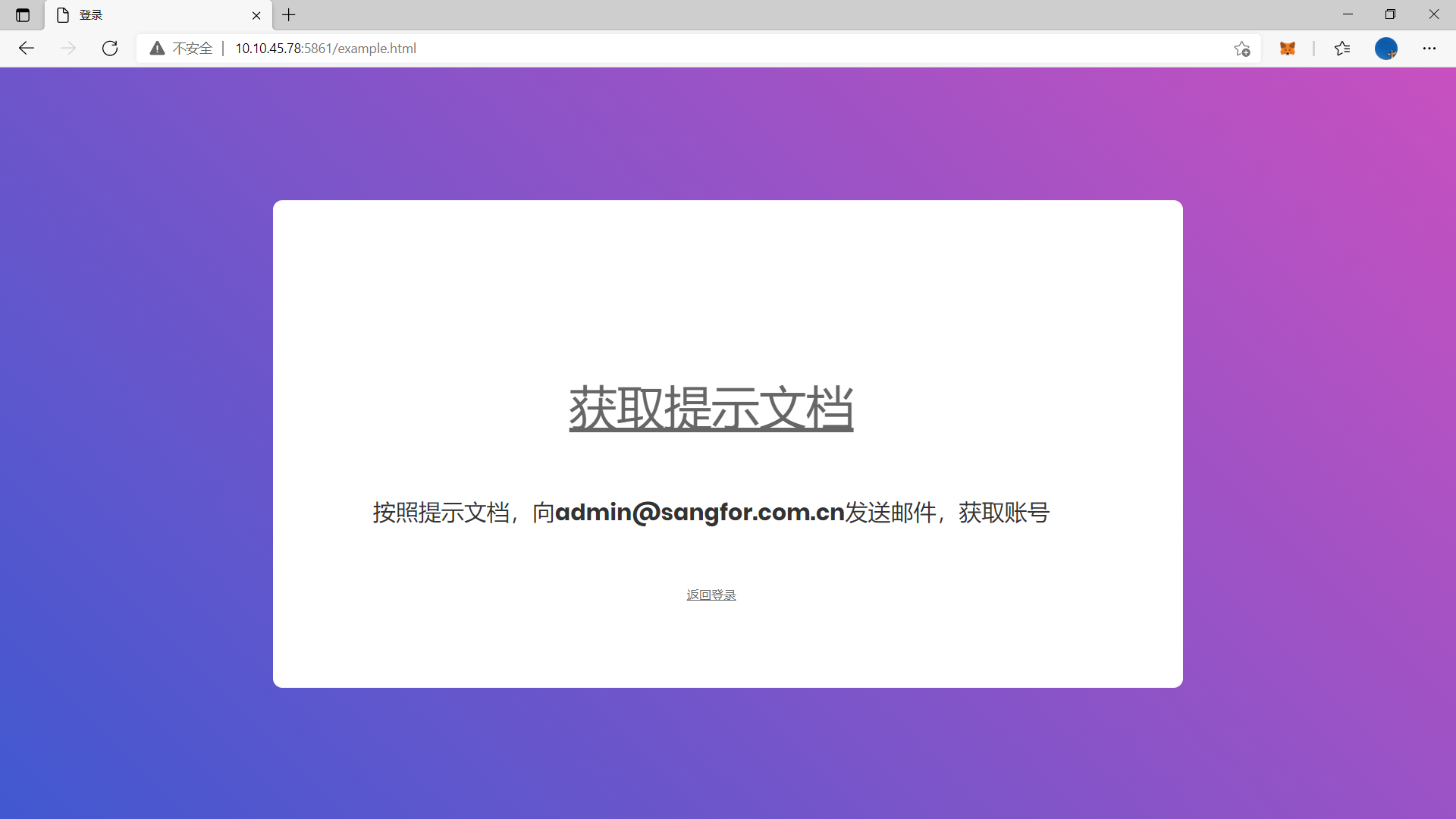Viewport: 1456px width, 819px height.
Task: Minimize the browser window
Action: coord(1348,14)
